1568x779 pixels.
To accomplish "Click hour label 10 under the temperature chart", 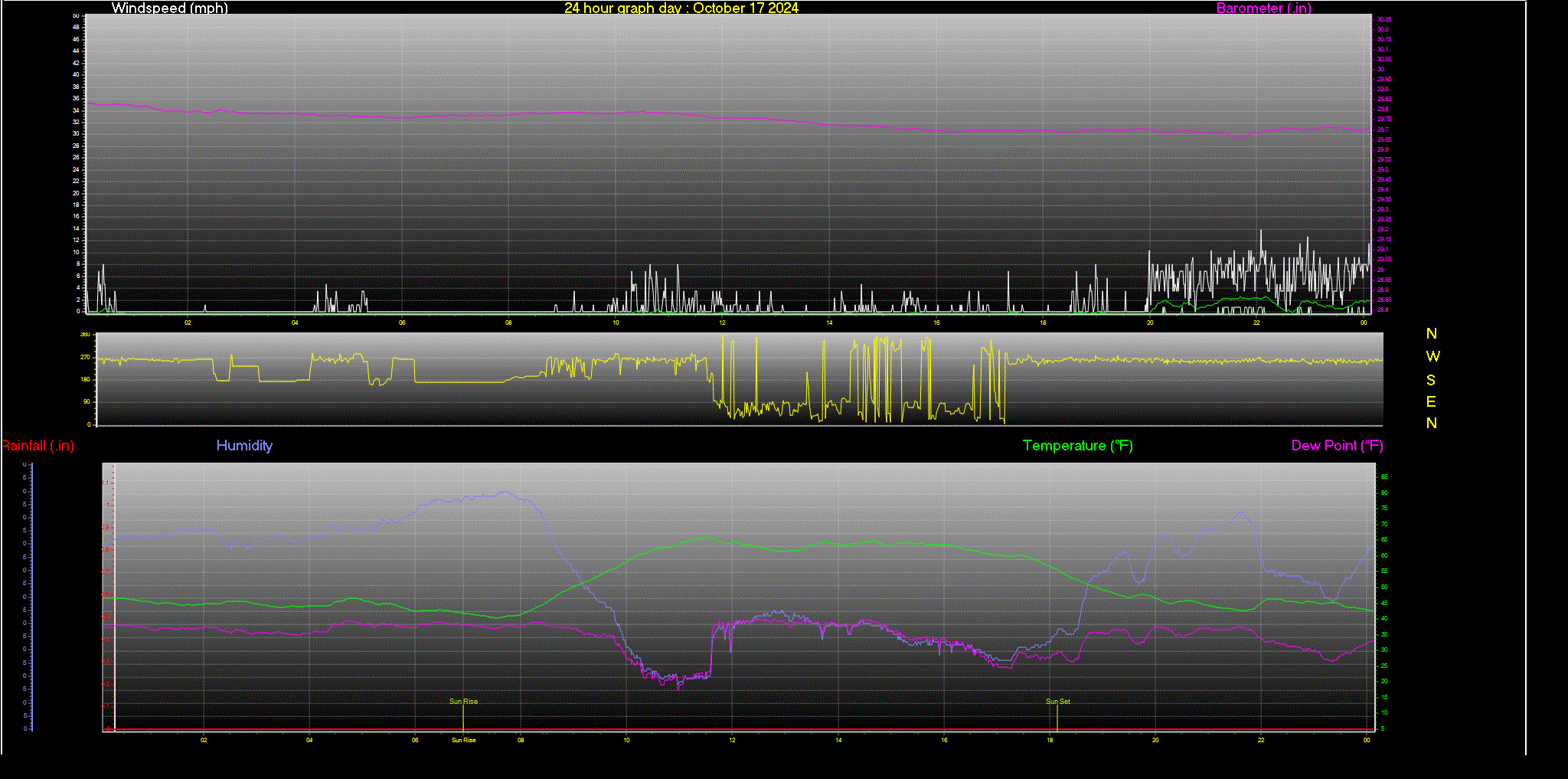I will [x=626, y=740].
